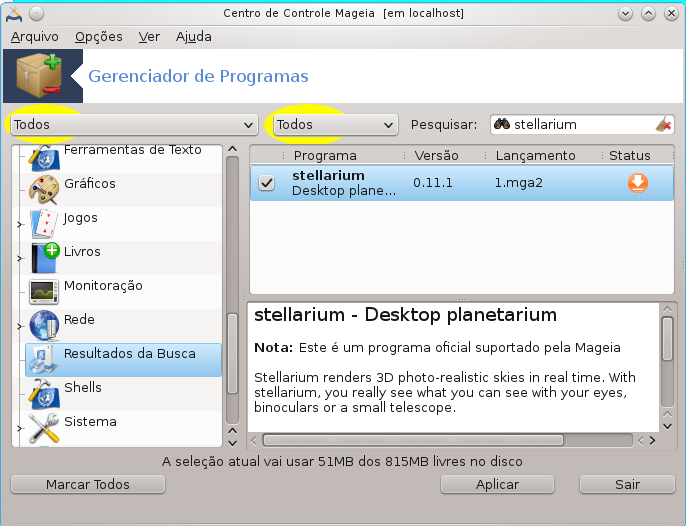686x526 pixels.
Task: Expand the Livros tree category
Action: pyautogui.click(x=19, y=259)
